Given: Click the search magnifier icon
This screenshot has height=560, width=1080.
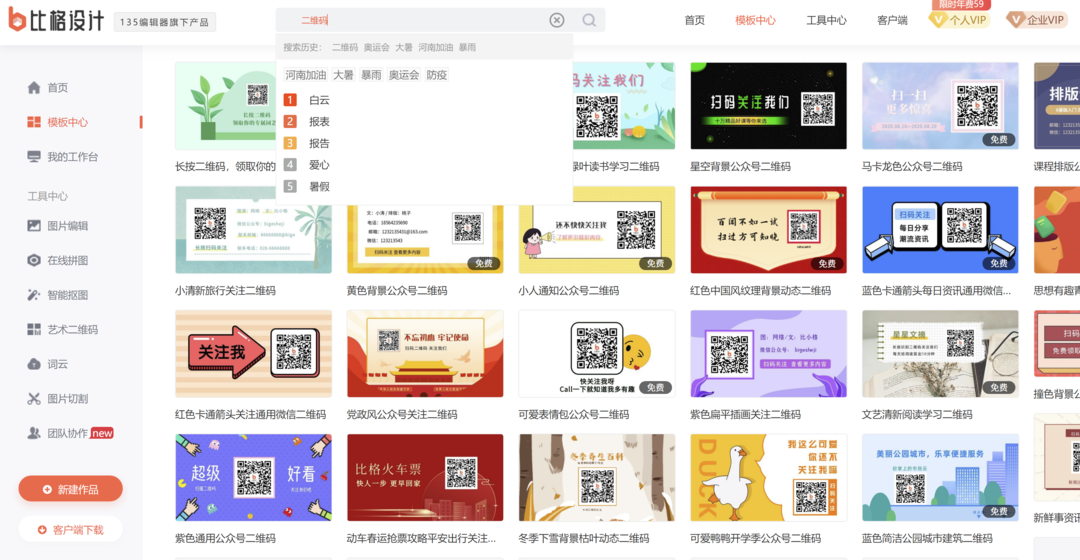Looking at the screenshot, I should click(589, 20).
